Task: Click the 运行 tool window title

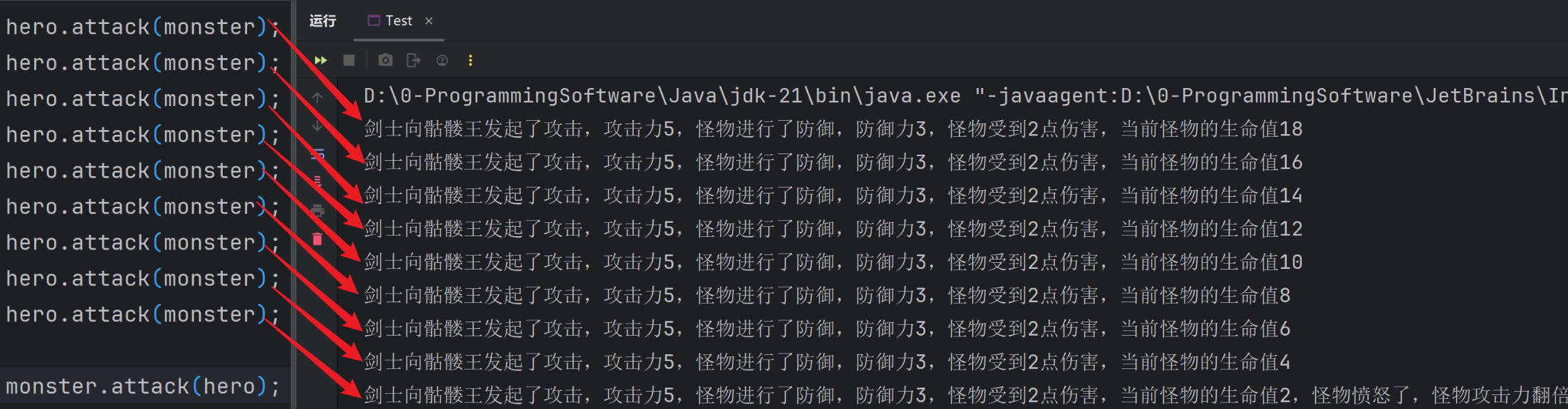Action: click(323, 21)
